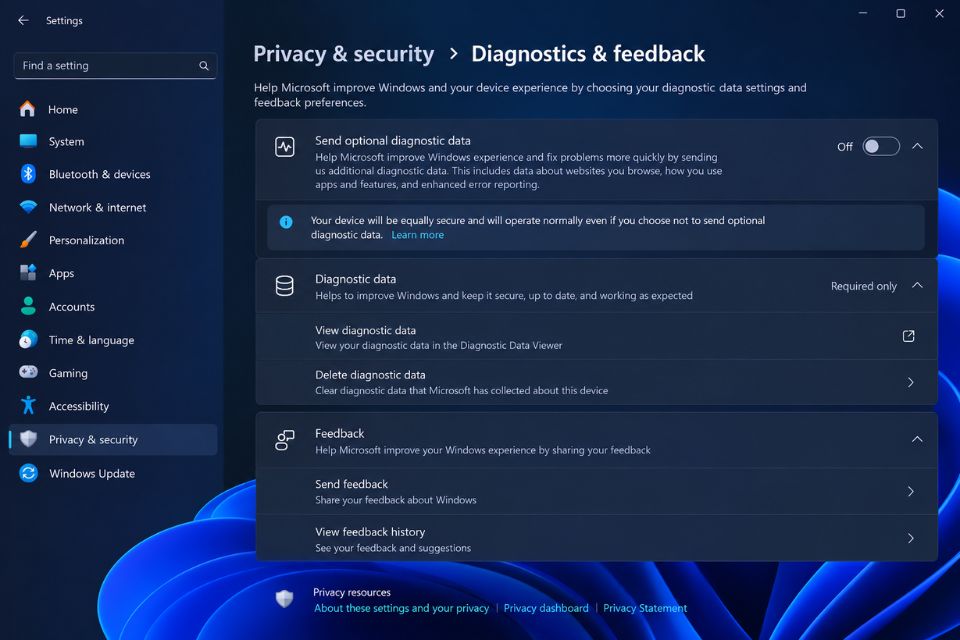
Task: Click the back arrow in Settings
Action: [23, 20]
